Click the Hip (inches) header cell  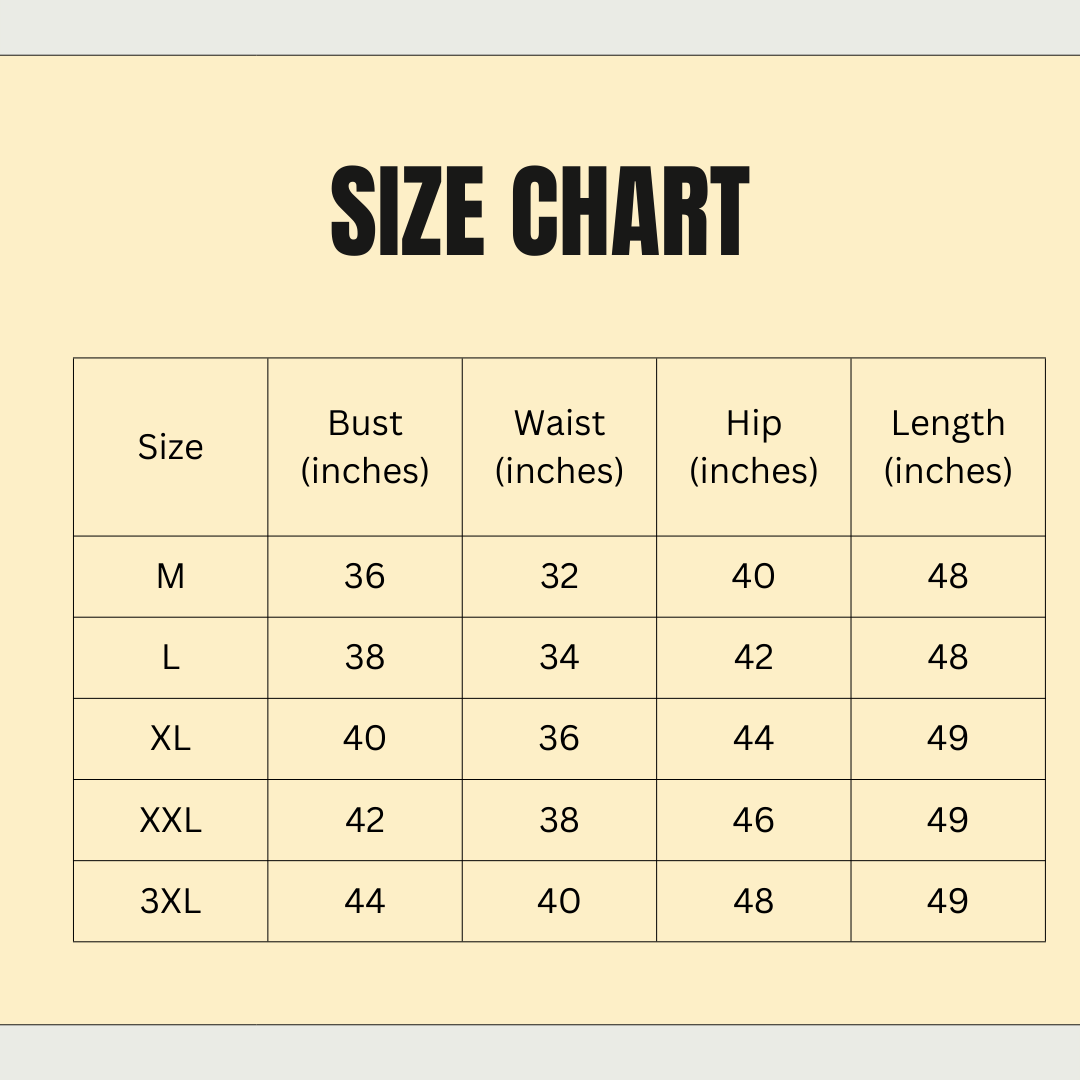pos(753,447)
